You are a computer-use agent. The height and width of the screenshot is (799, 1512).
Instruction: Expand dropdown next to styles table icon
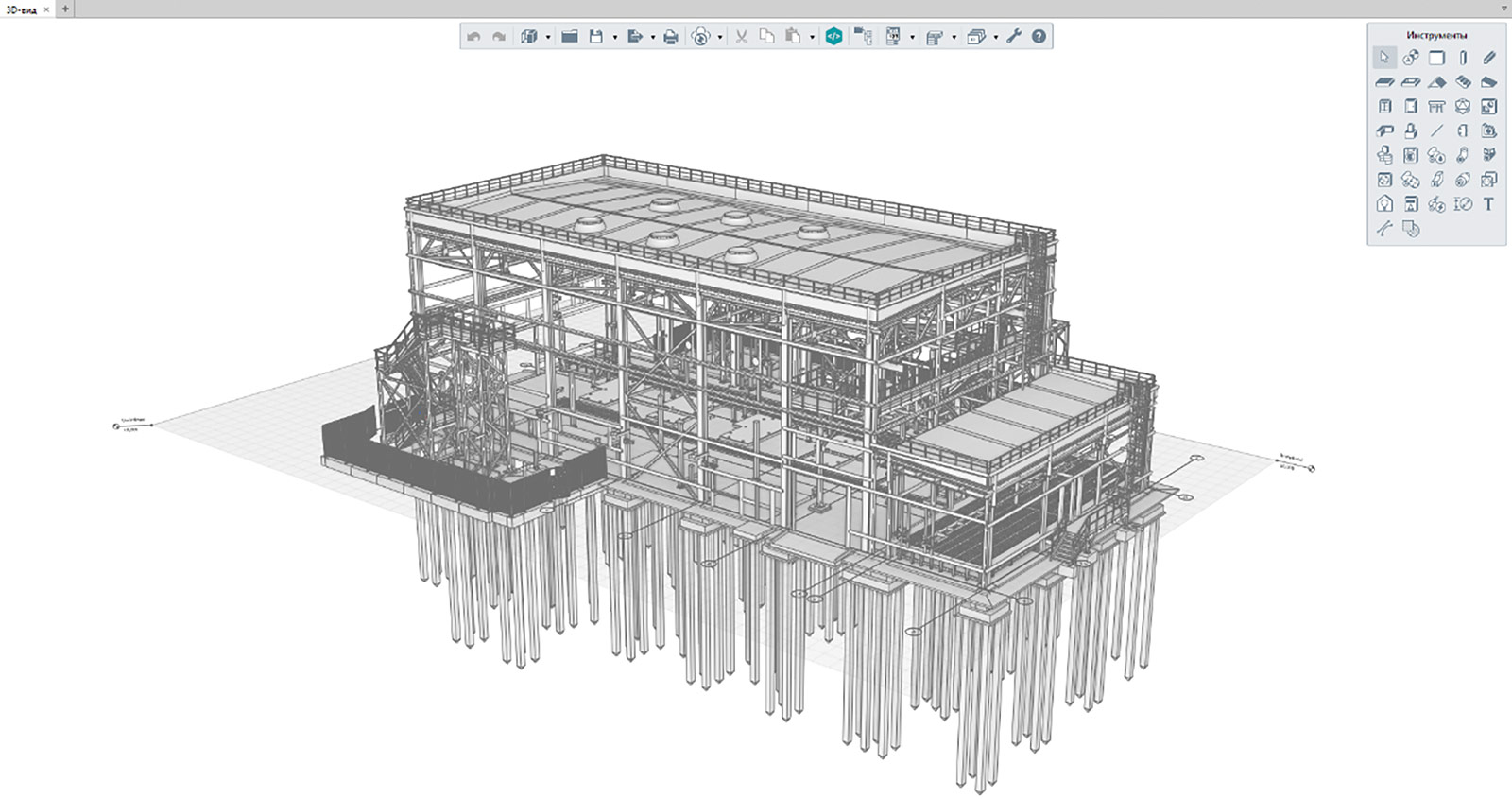pyautogui.click(x=954, y=38)
